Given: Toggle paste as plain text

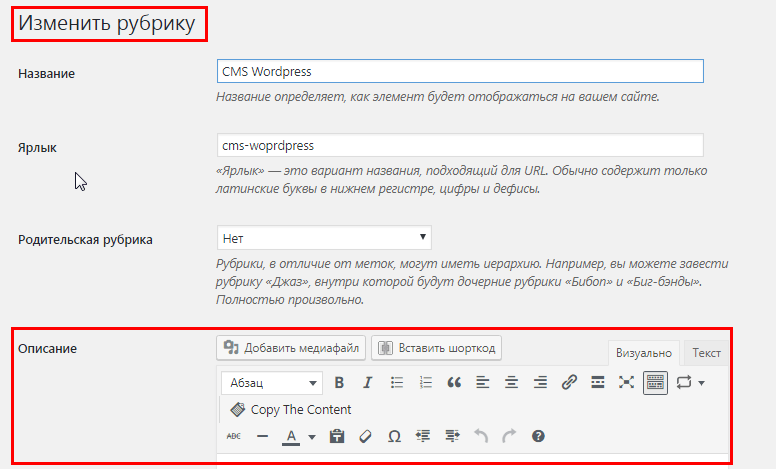Looking at the screenshot, I should point(337,436).
